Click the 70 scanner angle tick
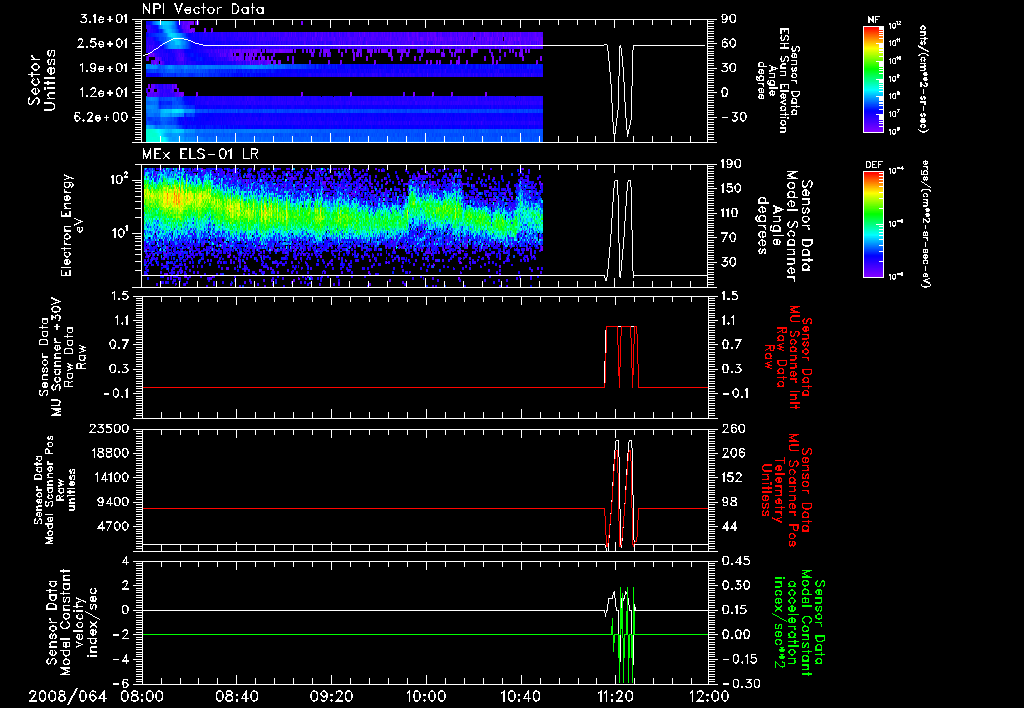This screenshot has width=1024, height=708. tap(729, 238)
